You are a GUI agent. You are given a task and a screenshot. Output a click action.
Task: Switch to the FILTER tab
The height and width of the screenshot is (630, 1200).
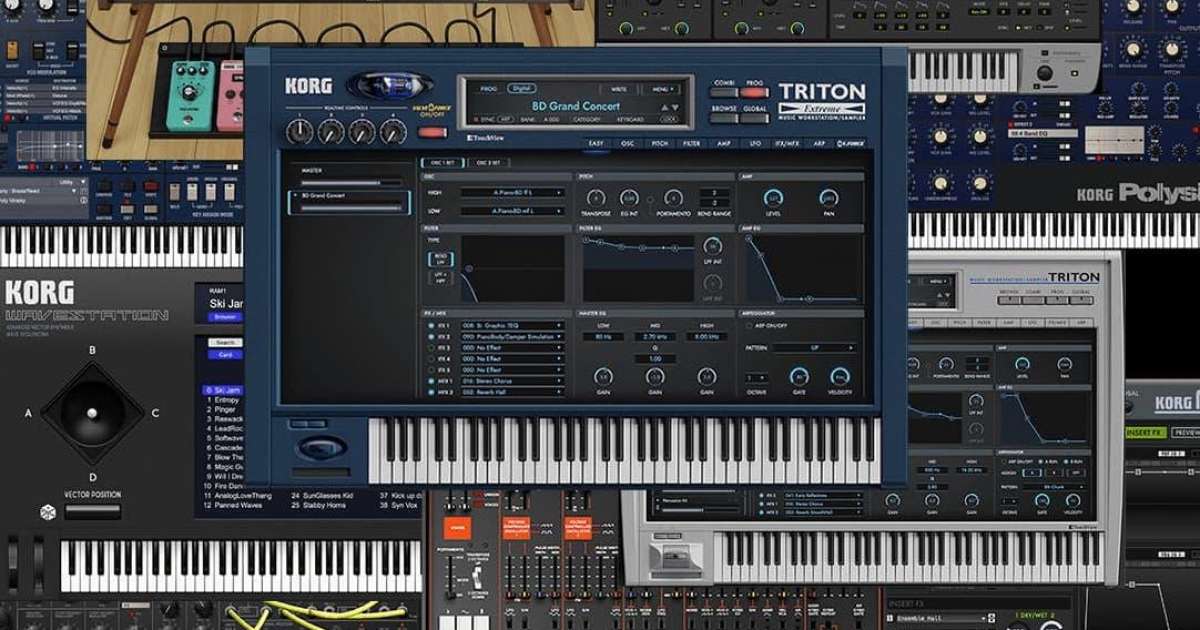pyautogui.click(x=689, y=144)
